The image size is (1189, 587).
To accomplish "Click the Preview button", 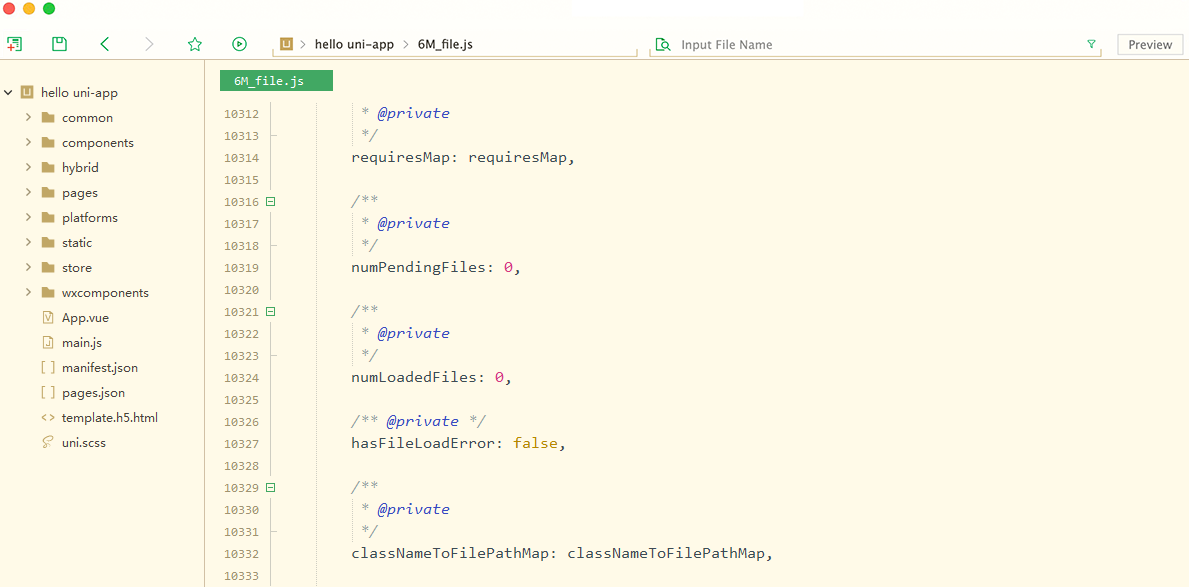I will [1150, 45].
